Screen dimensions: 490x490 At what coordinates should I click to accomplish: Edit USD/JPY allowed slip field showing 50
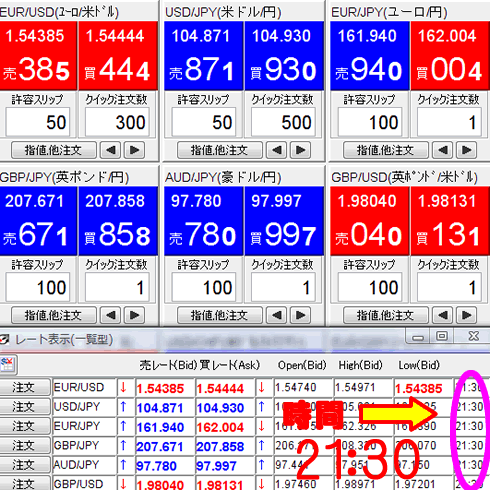click(x=204, y=122)
